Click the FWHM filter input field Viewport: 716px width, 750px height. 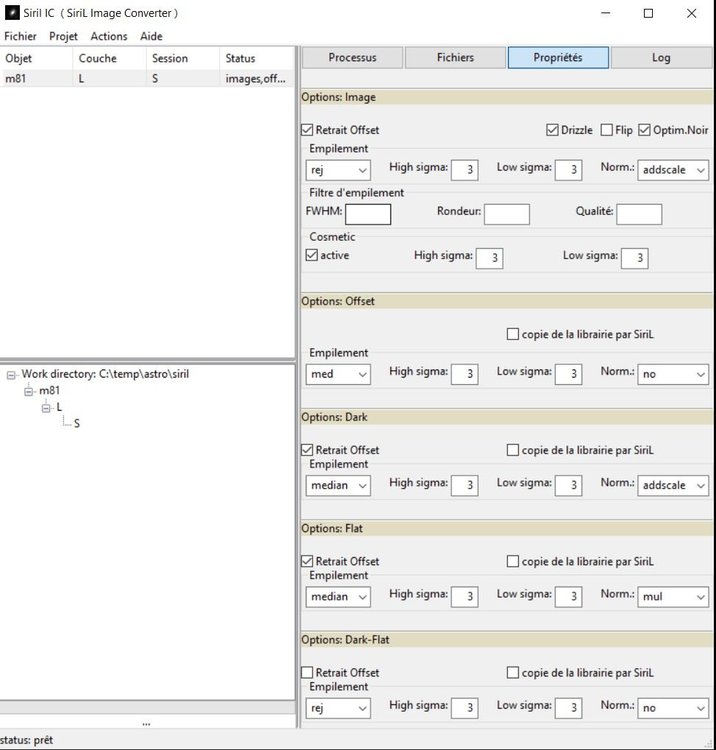(368, 214)
